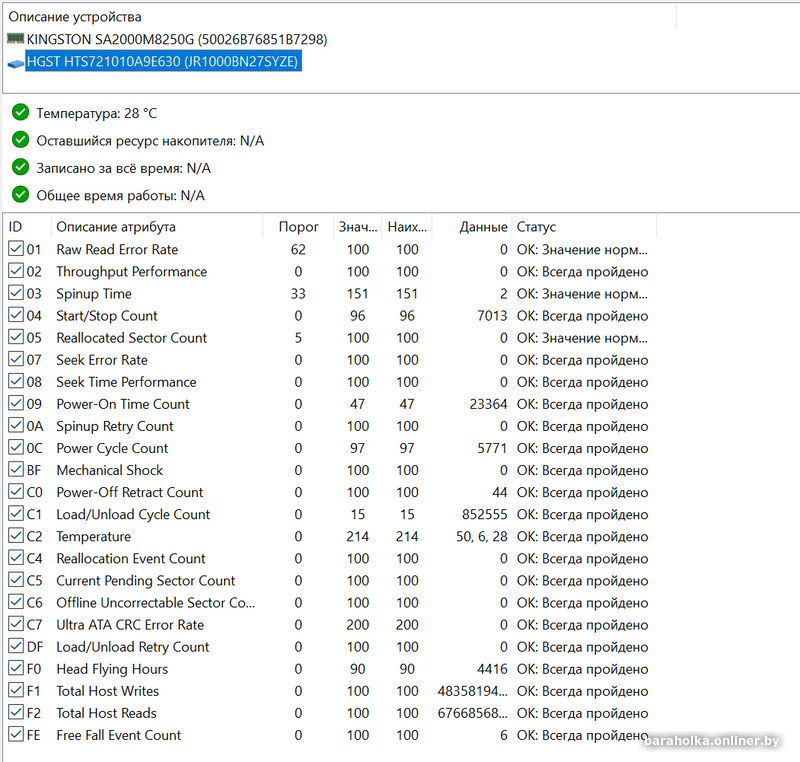Toggle checkbox for 03 Spinup Time
This screenshot has height=762, width=800.
(16, 293)
